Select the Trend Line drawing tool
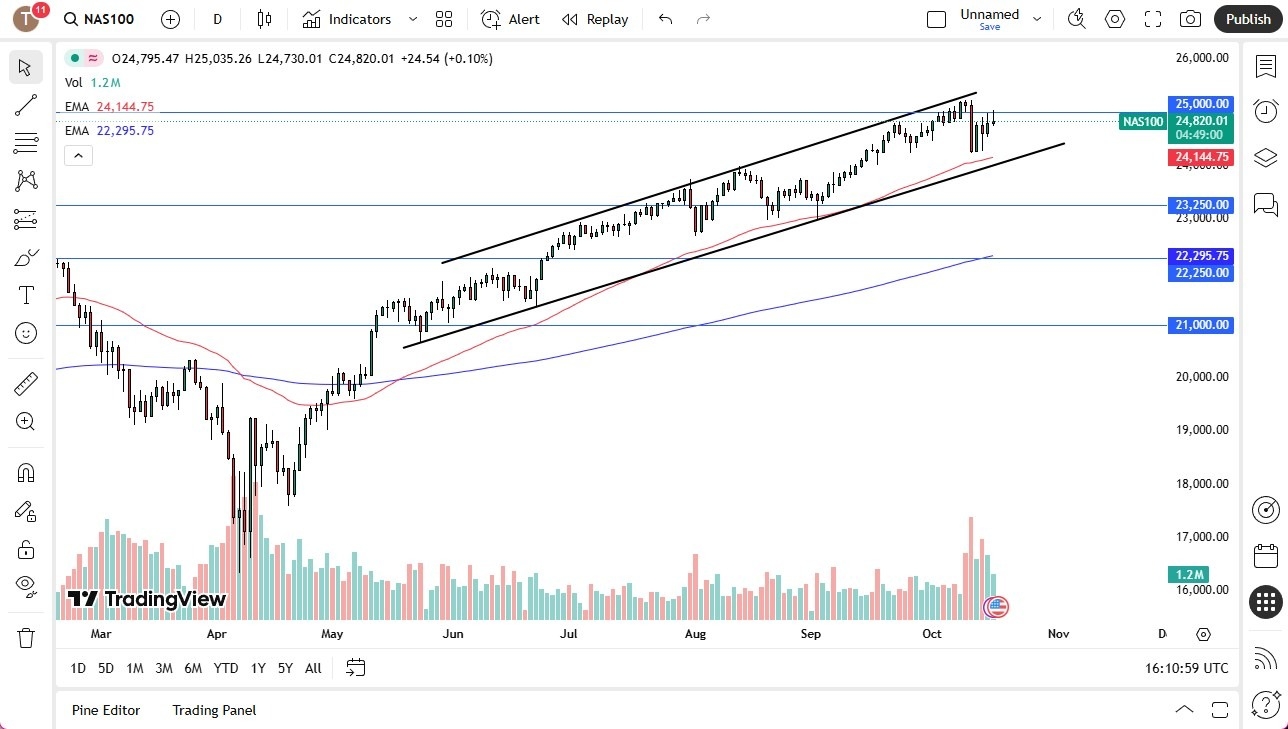1288x729 pixels. pos(25,105)
